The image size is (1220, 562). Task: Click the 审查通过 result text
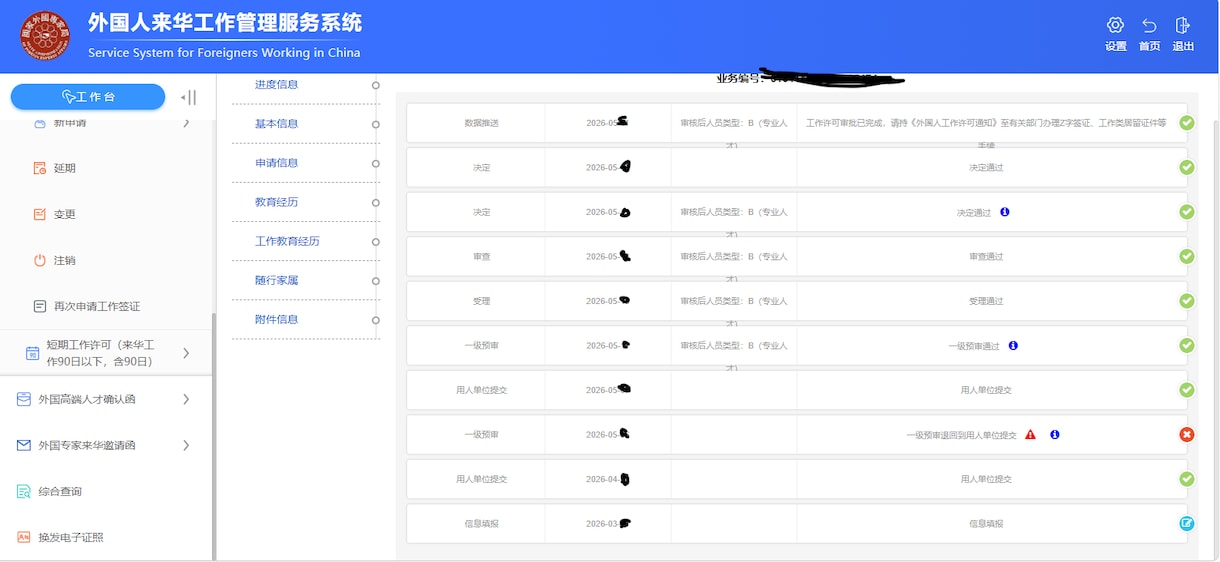tap(986, 257)
